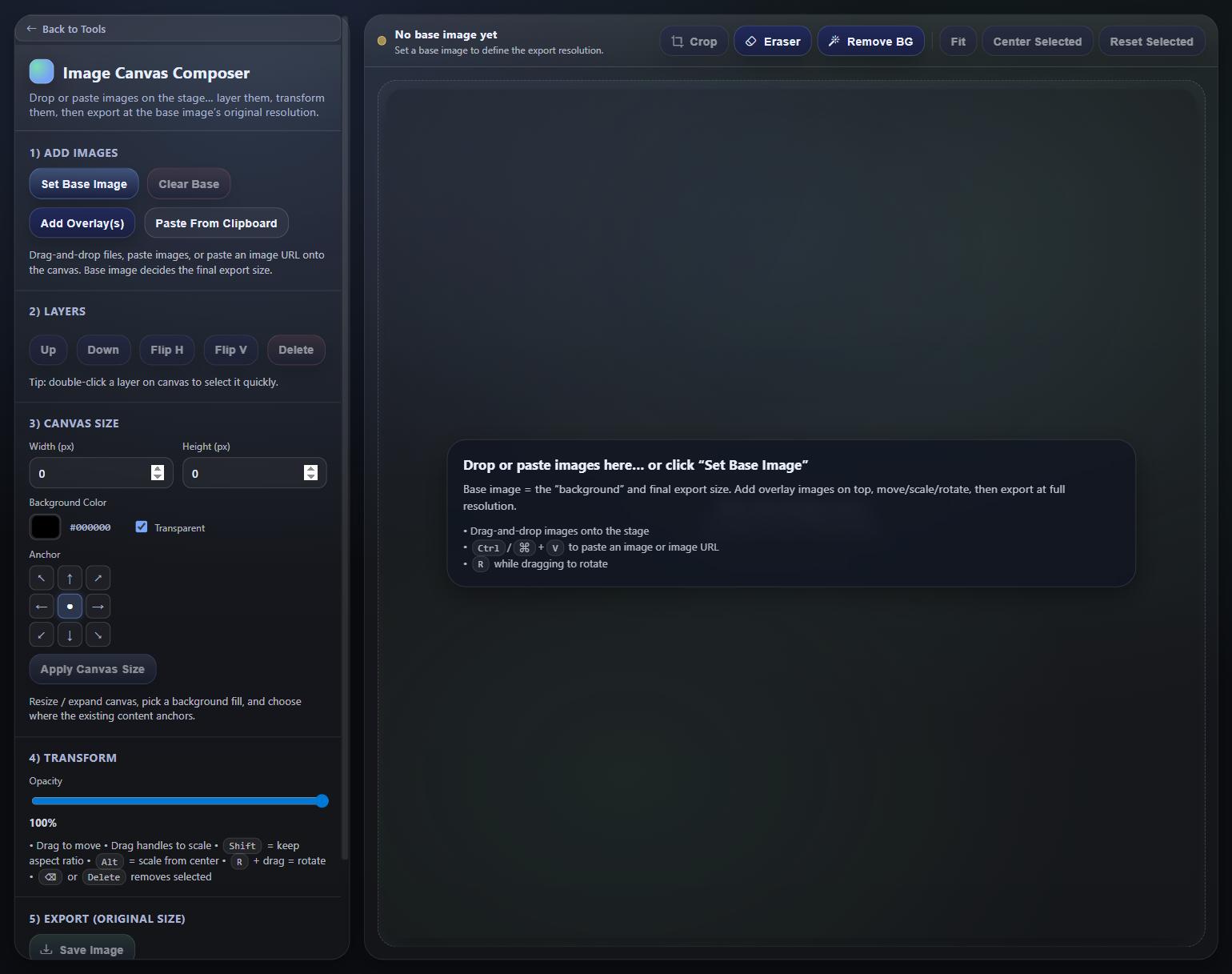Image resolution: width=1232 pixels, height=974 pixels.
Task: Click the Opacity slider handle
Action: pos(322,801)
